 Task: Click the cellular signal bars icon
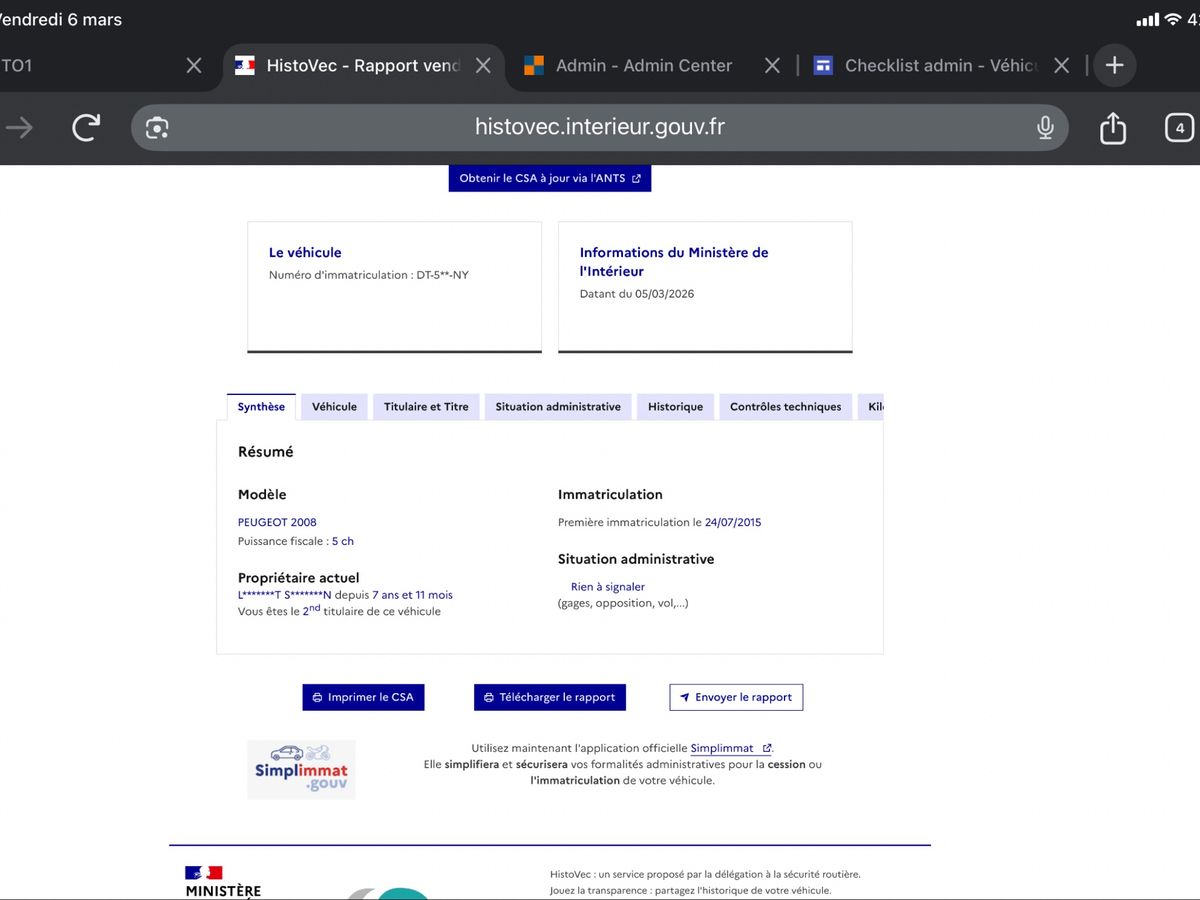(x=1148, y=19)
